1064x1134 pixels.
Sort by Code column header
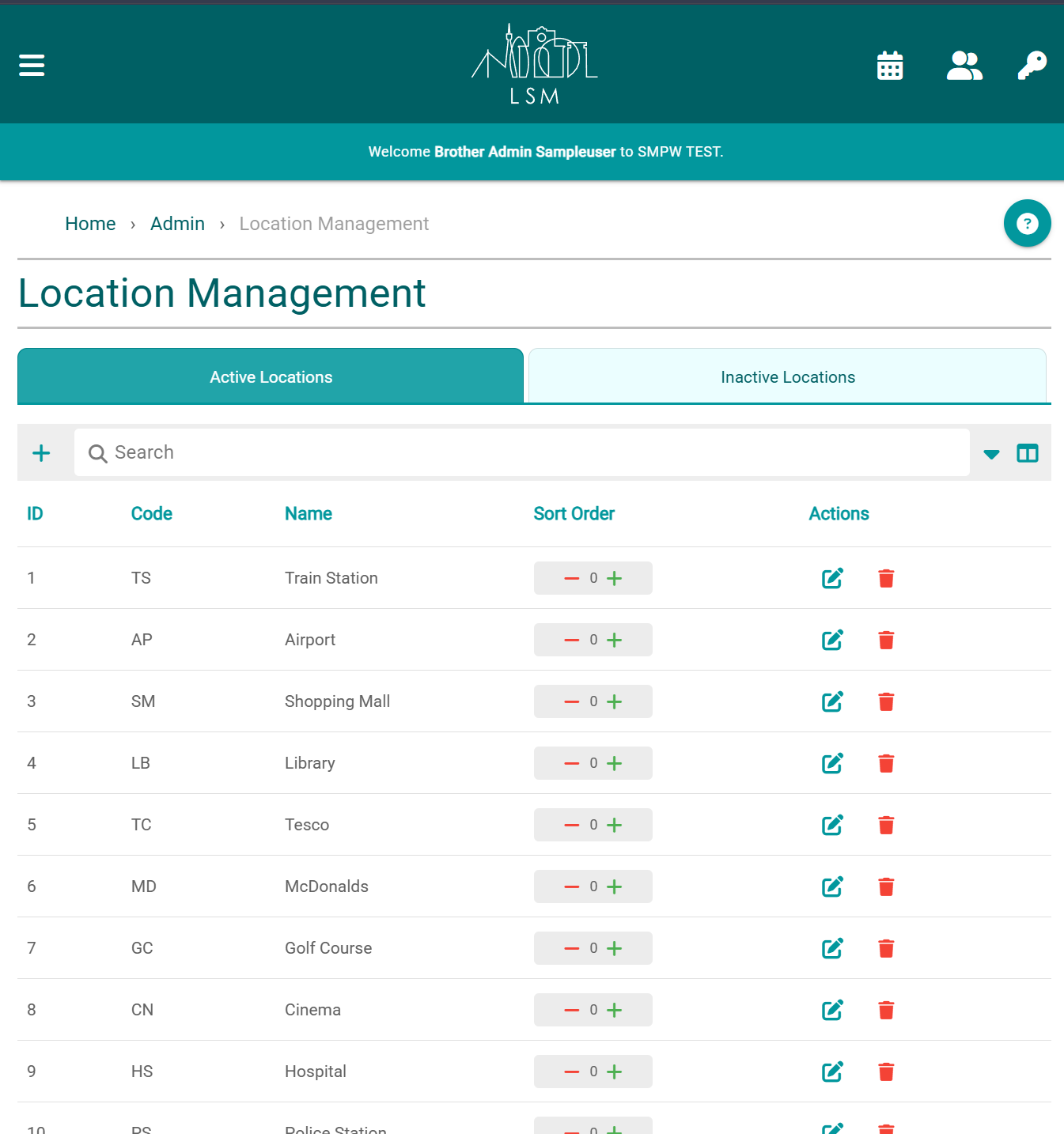151,514
